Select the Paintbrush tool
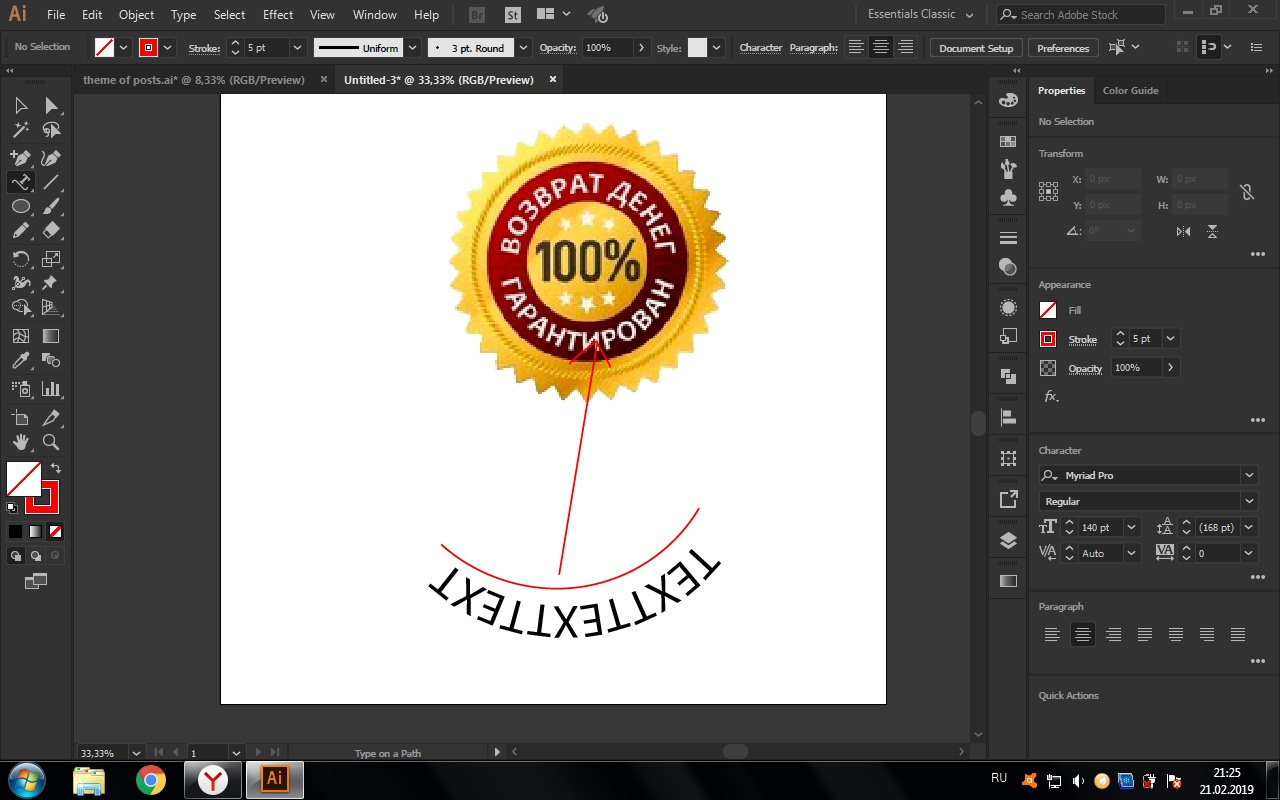1280x800 pixels. (x=51, y=206)
